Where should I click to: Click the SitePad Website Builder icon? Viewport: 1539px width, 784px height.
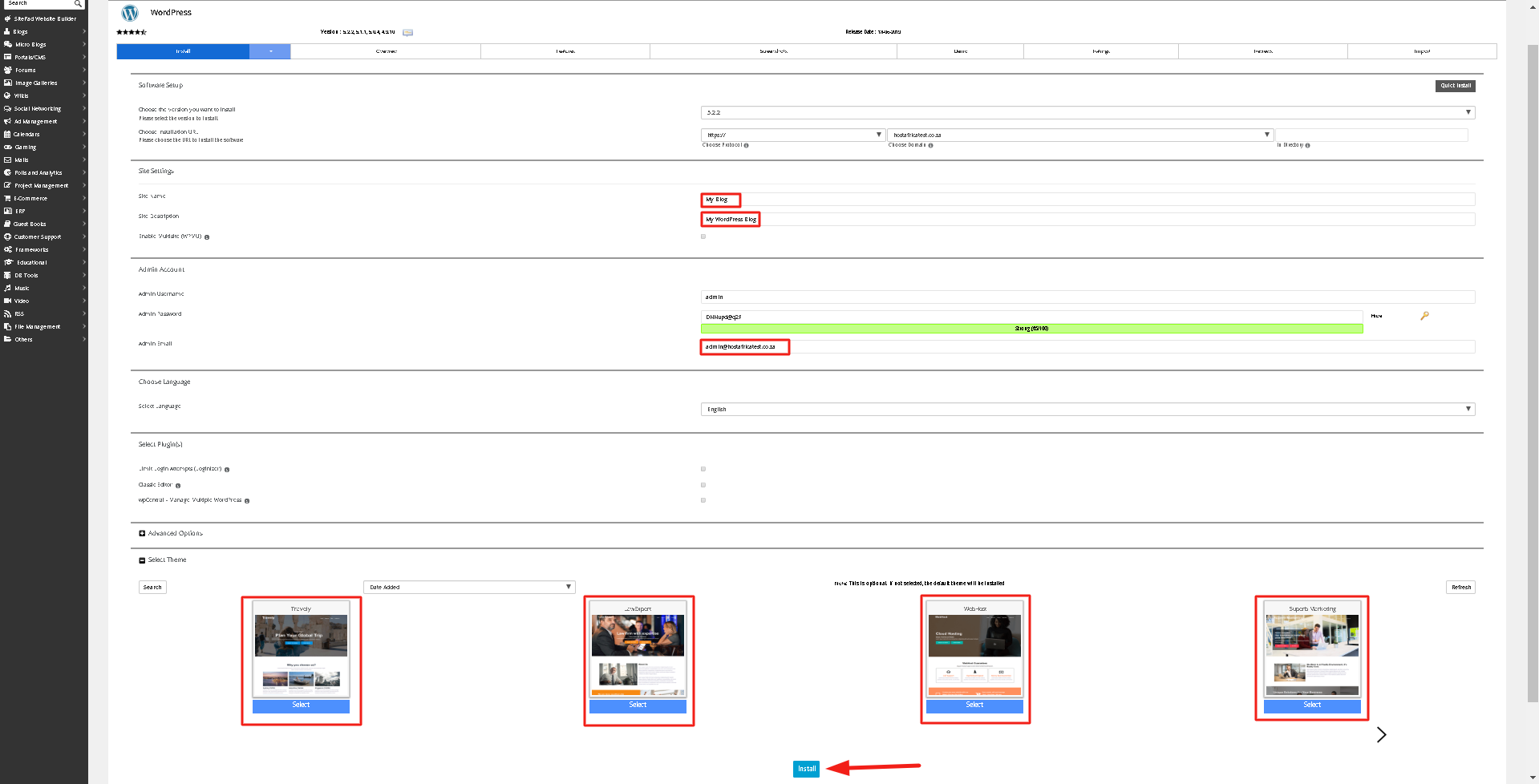[7, 18]
